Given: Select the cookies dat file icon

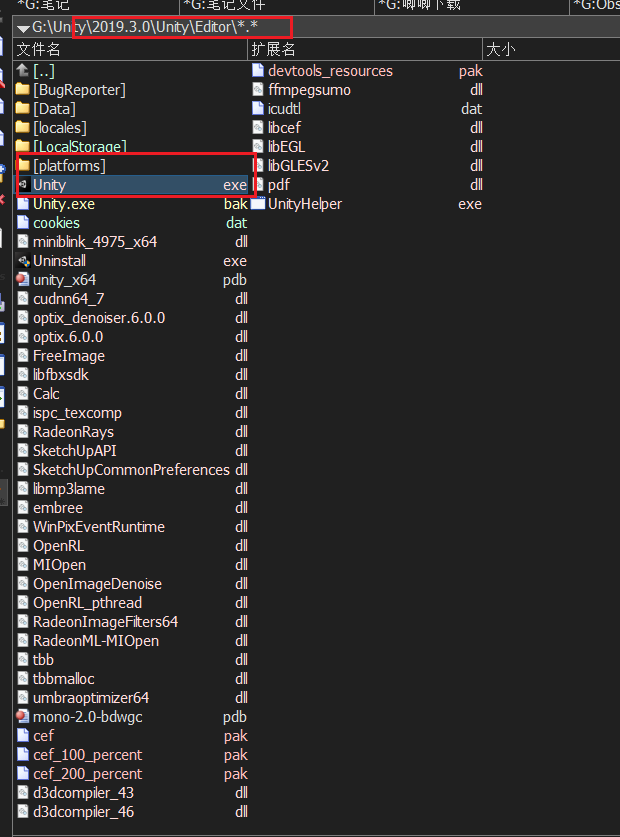Looking at the screenshot, I should pos(23,223).
